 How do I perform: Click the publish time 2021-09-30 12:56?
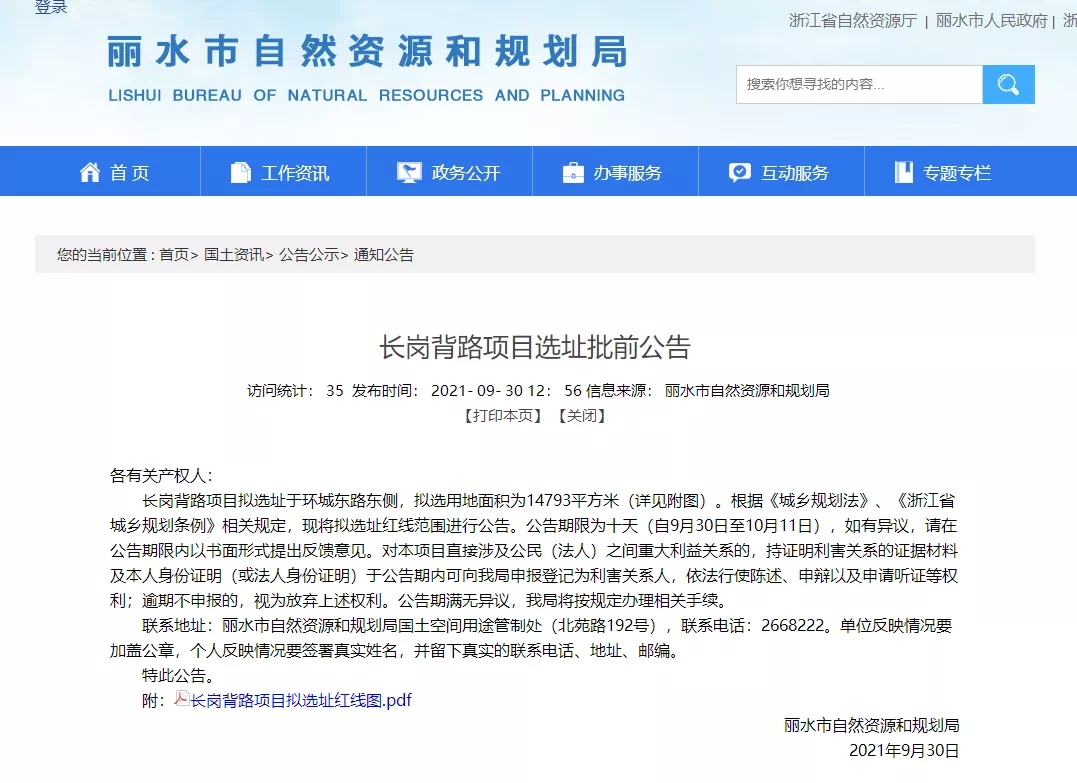506,391
